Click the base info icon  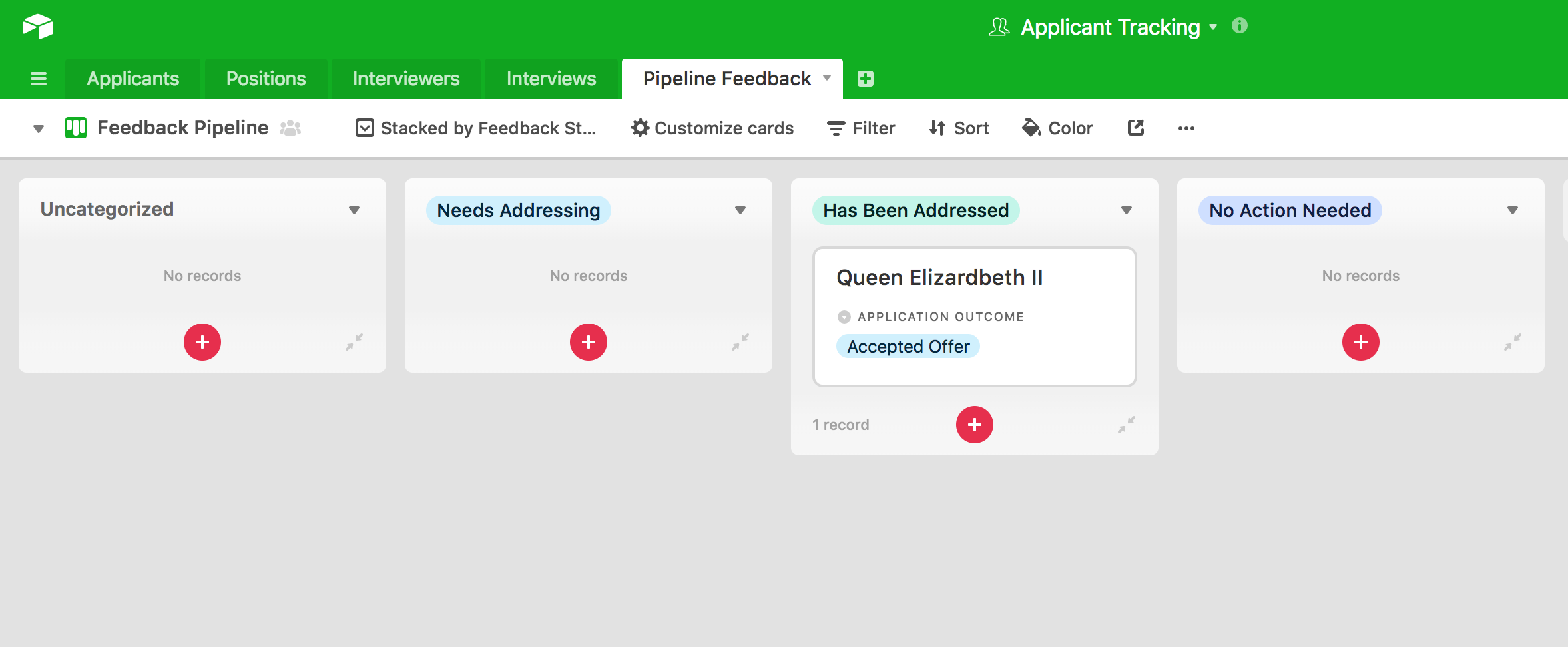[x=1240, y=26]
